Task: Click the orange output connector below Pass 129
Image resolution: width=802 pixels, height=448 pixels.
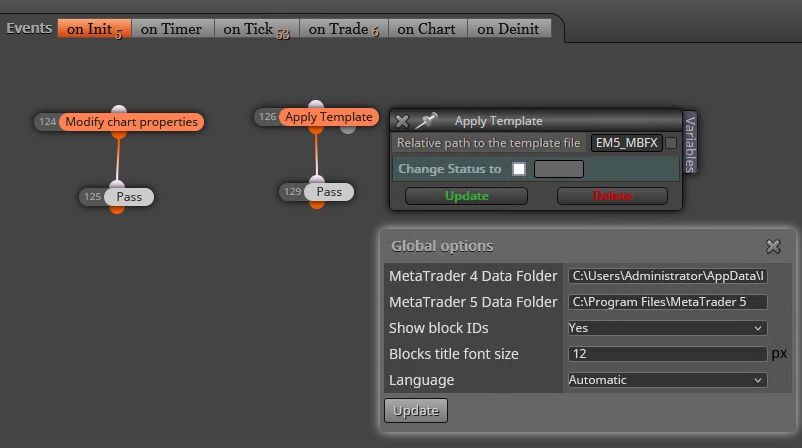Action: pyautogui.click(x=317, y=204)
